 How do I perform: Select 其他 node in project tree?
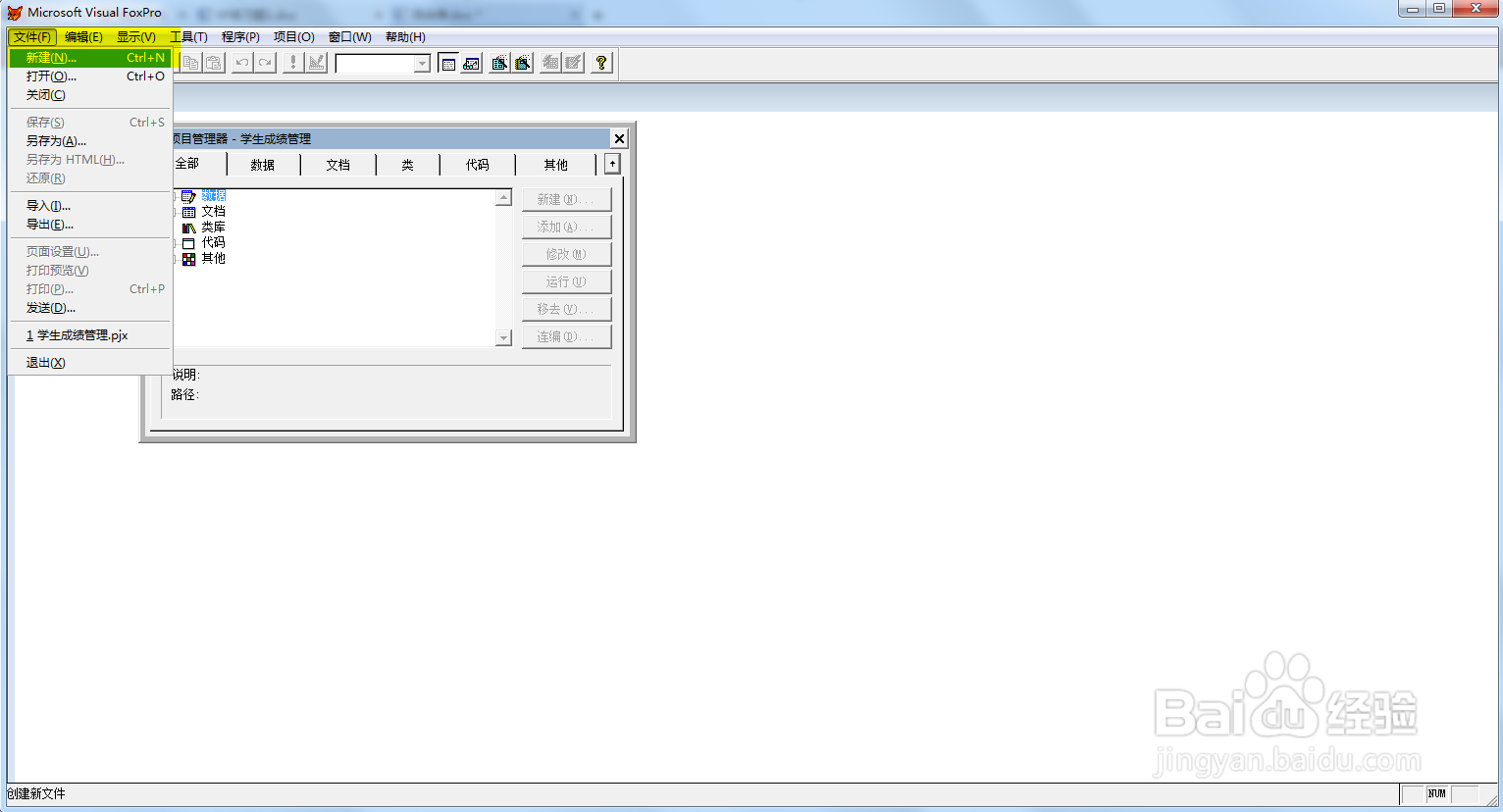213,259
